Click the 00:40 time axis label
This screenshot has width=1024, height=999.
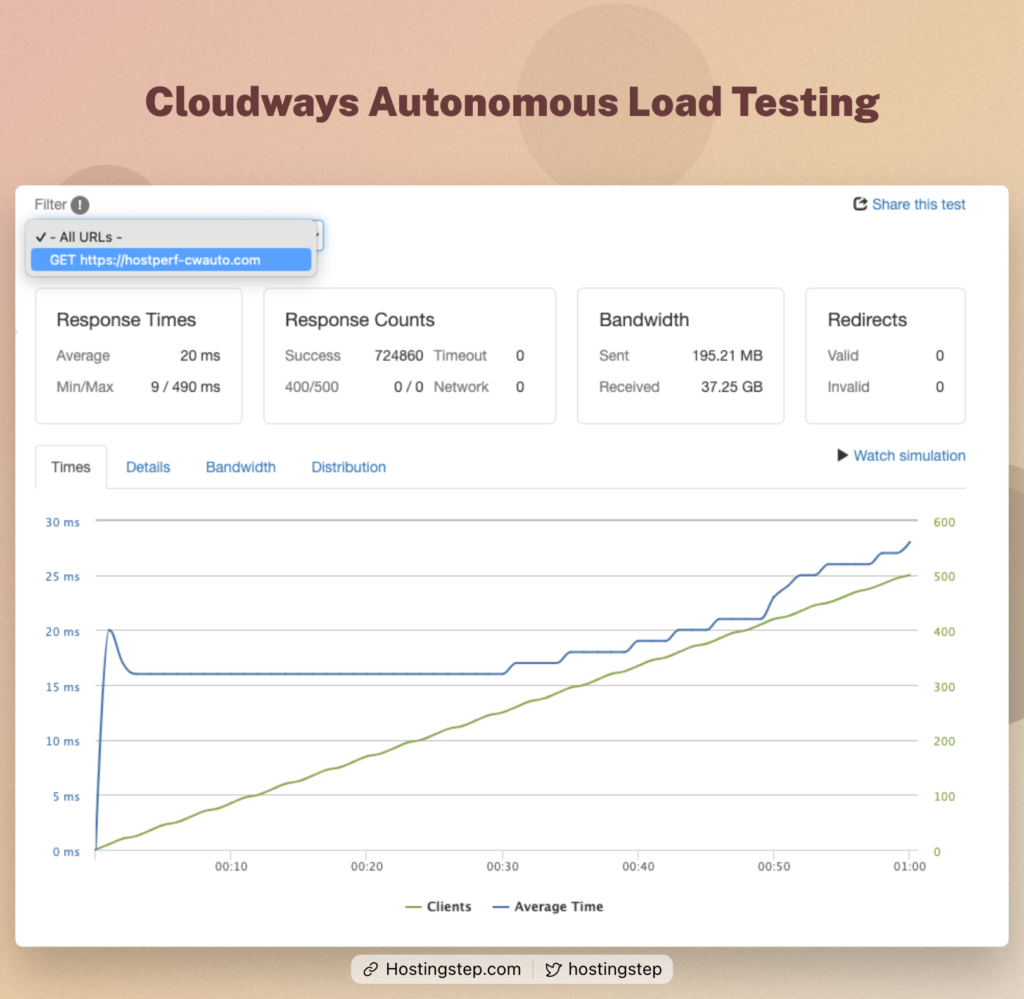(638, 866)
